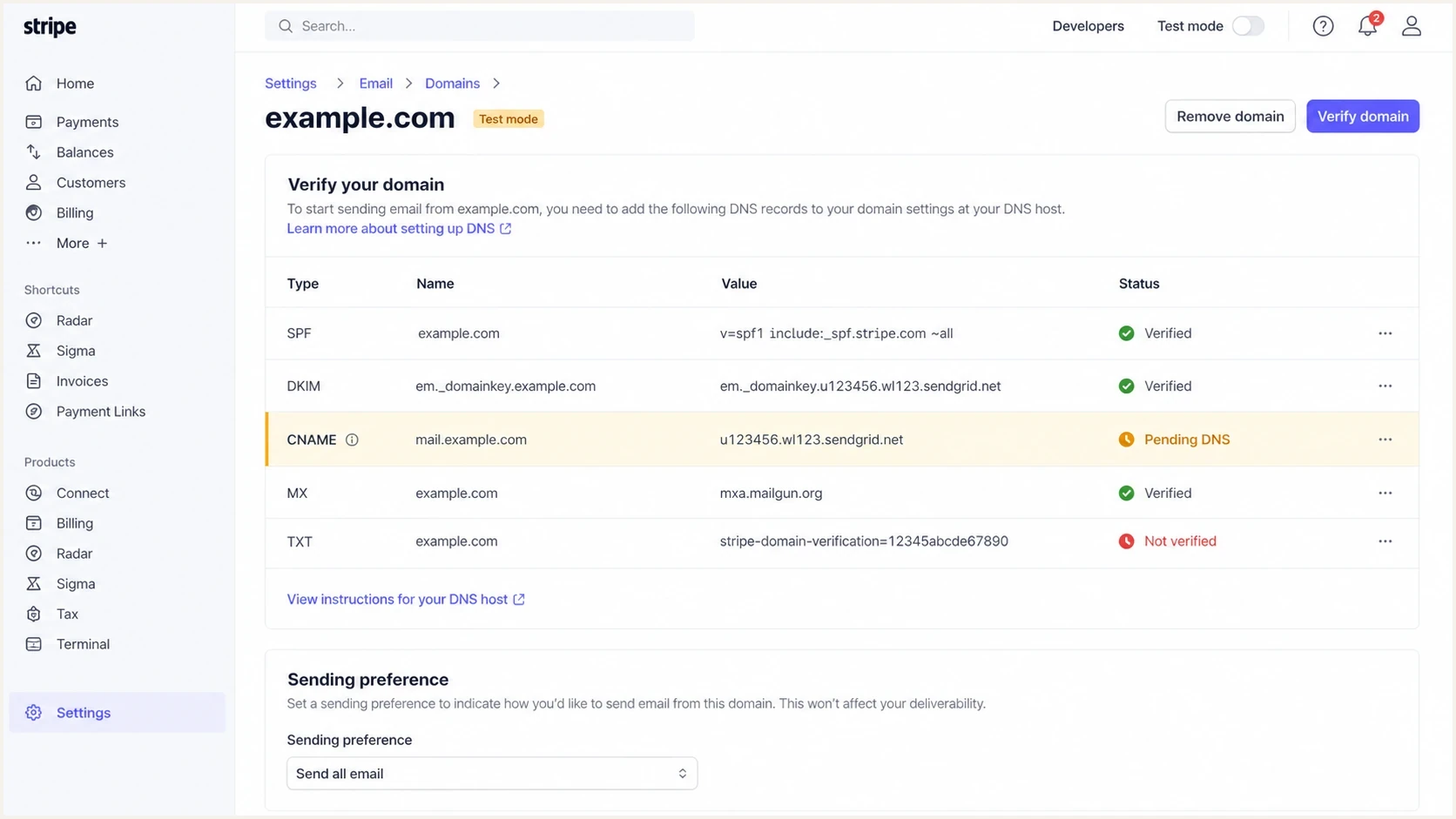Viewport: 1456px width, 819px height.
Task: Click the Balances sidebar label
Action: [84, 152]
